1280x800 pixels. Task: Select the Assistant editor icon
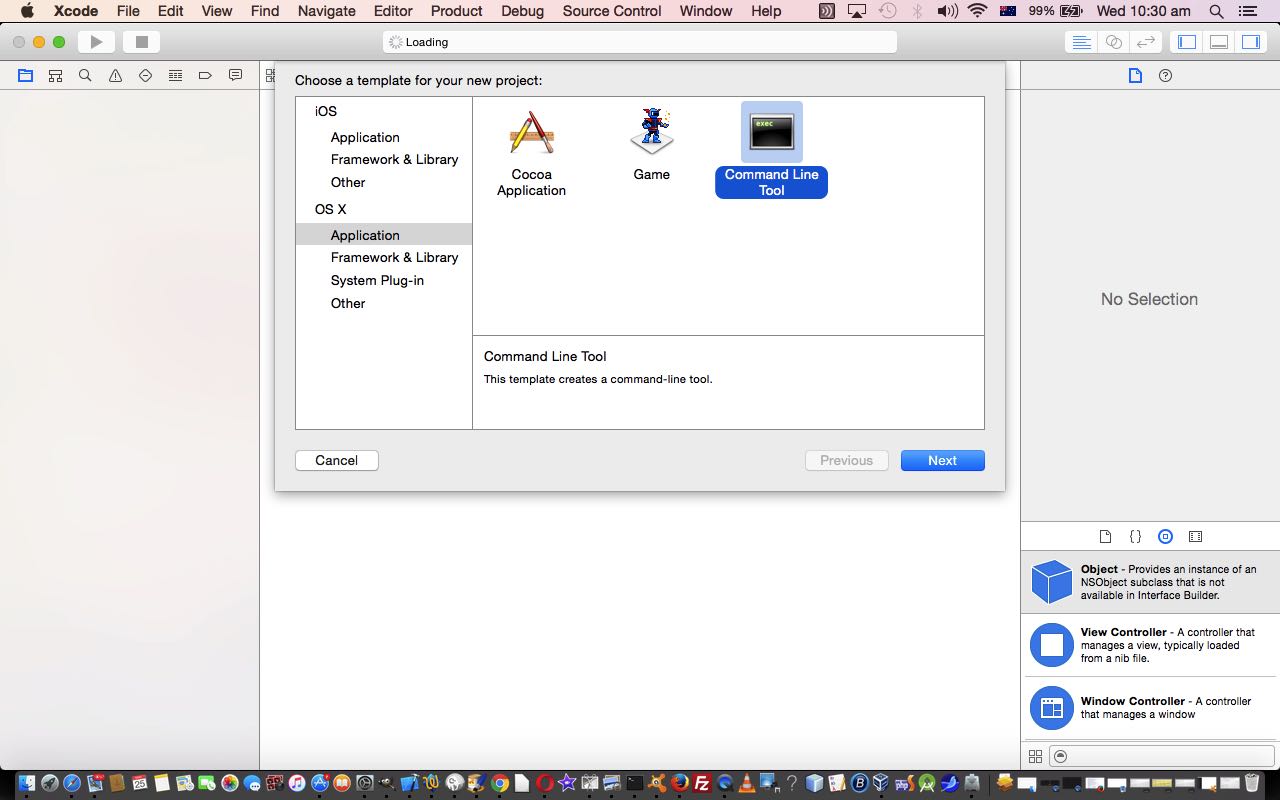click(x=1113, y=42)
